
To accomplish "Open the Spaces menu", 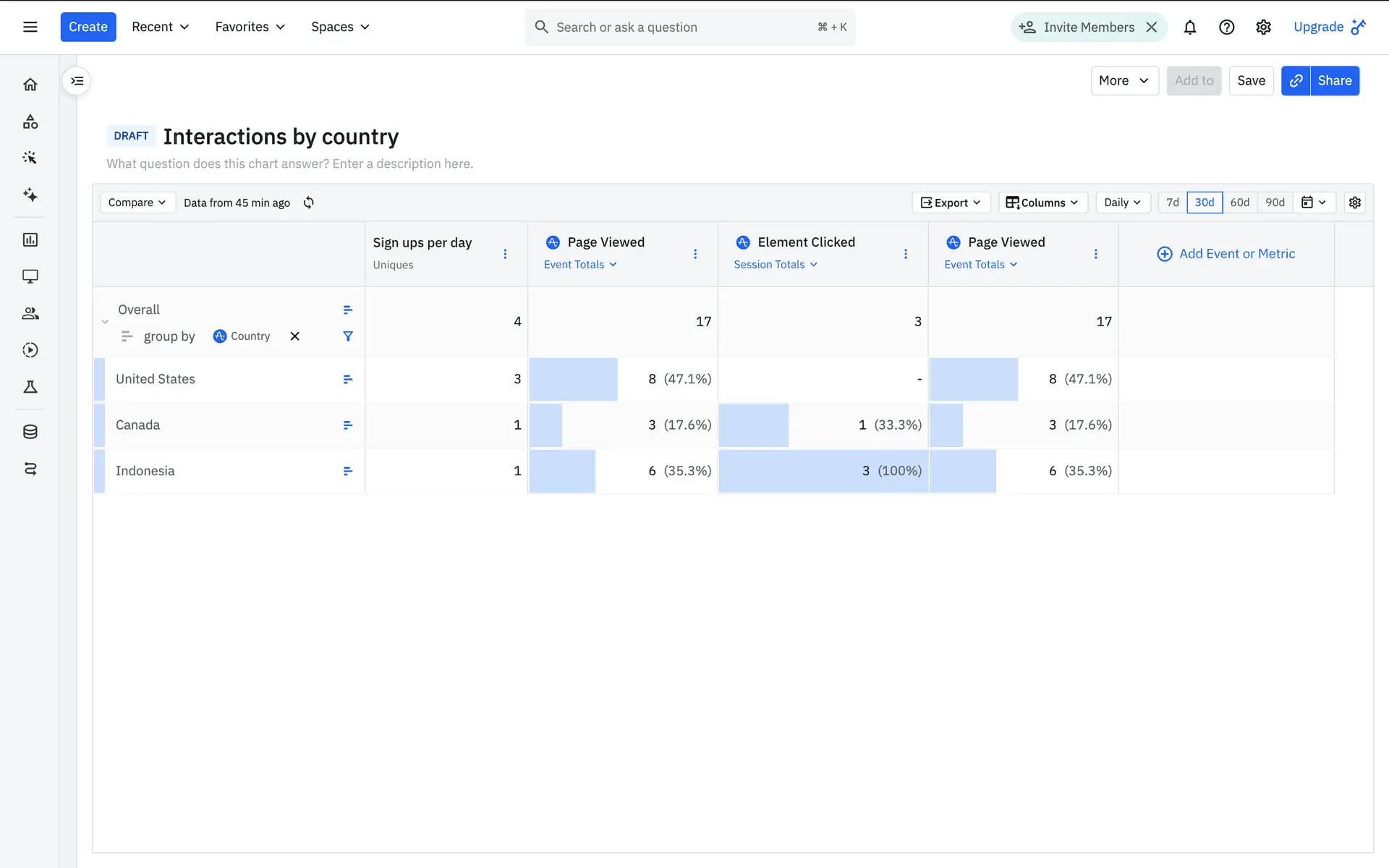I will click(x=340, y=27).
